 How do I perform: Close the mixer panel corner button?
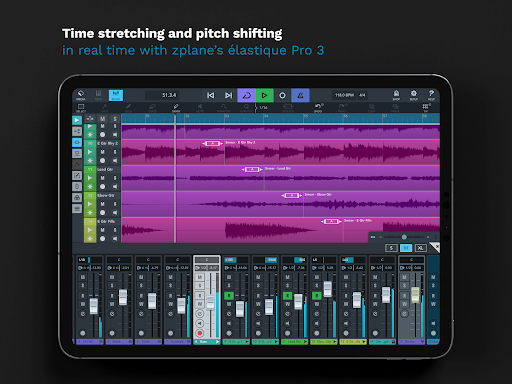coord(435,247)
